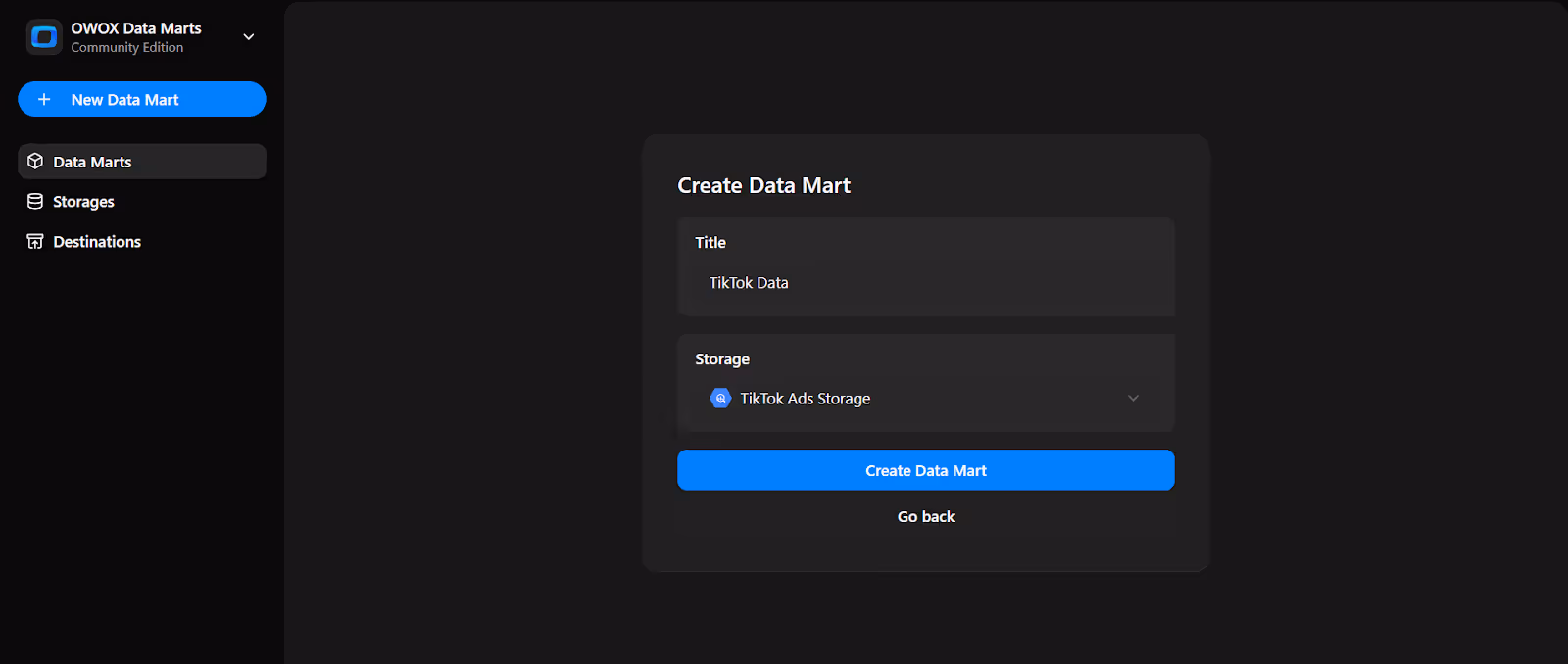Focus the Title input containing TikTok Data
This screenshot has height=664, width=1568.
pyautogui.click(x=926, y=283)
